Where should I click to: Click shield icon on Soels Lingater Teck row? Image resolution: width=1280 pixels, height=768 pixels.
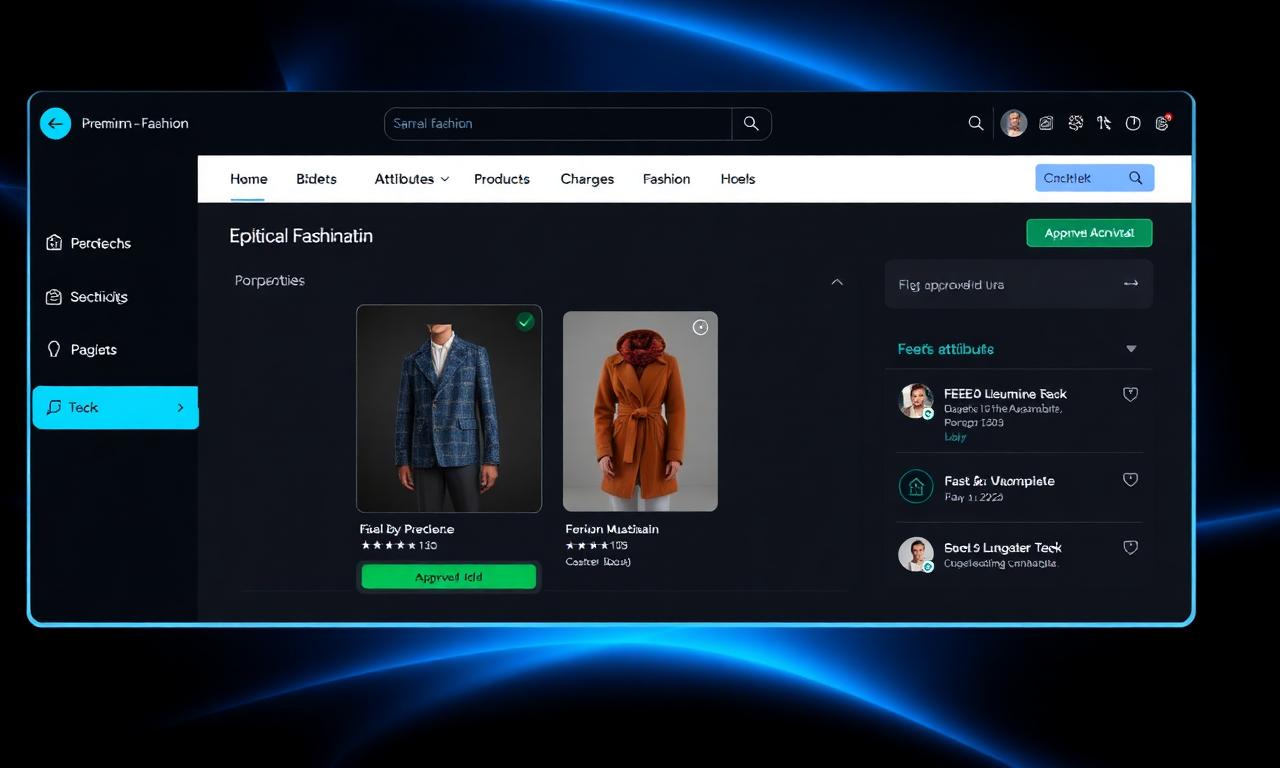point(1131,547)
